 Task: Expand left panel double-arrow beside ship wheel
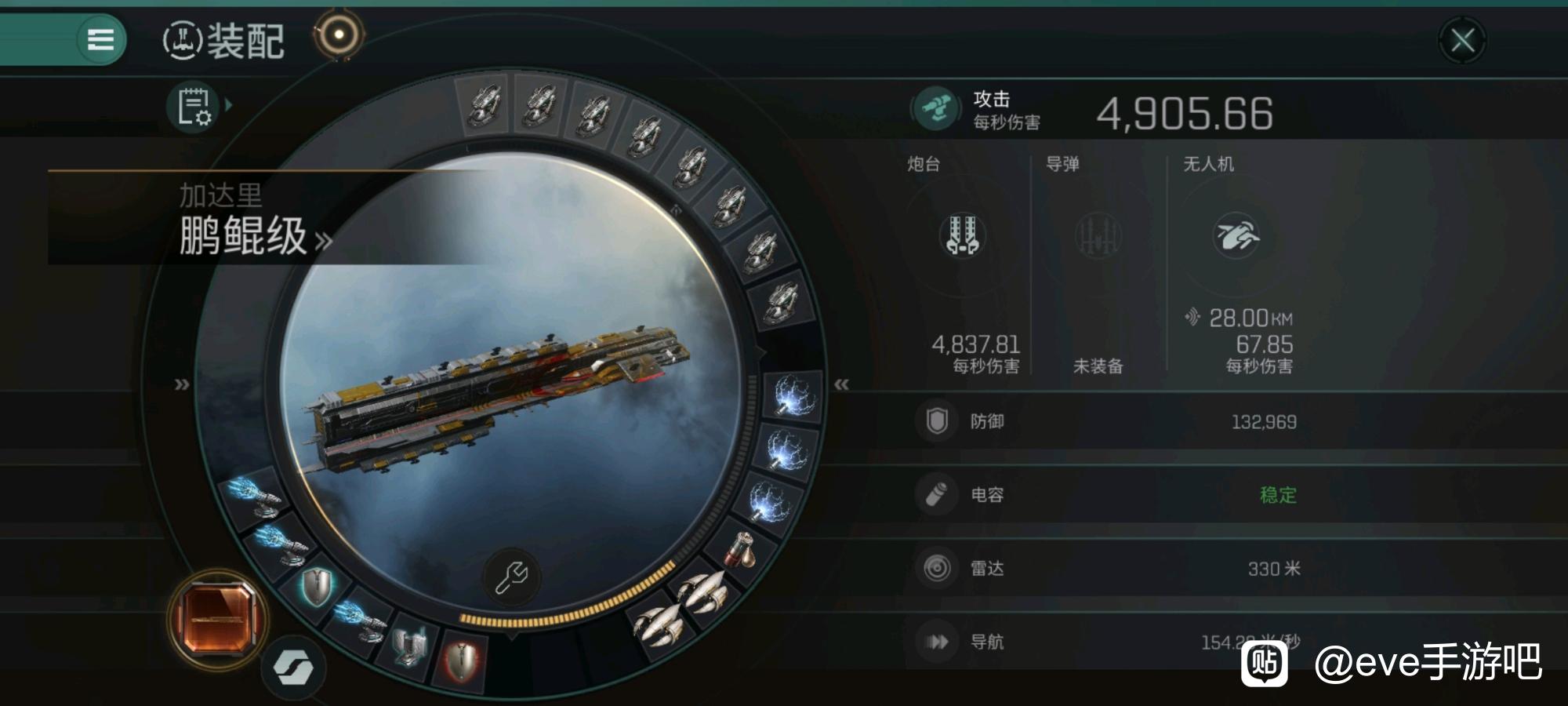tap(182, 384)
